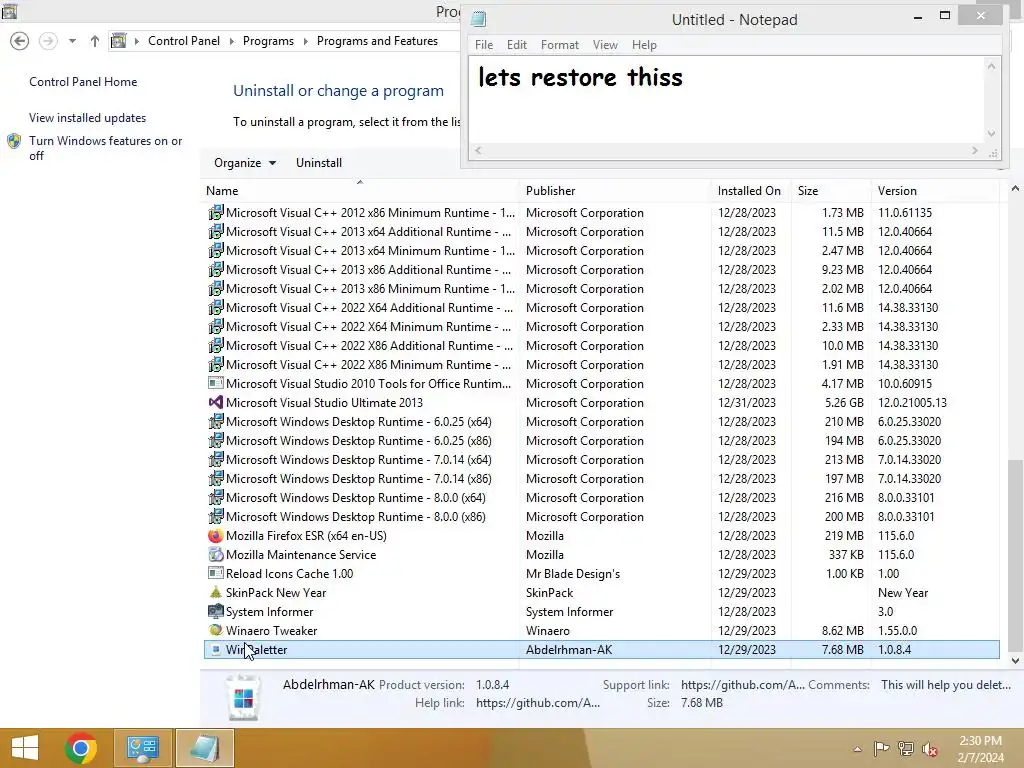Click Notepad vertical scrollbar up arrow
Viewport: 1024px width, 768px height.
(991, 66)
